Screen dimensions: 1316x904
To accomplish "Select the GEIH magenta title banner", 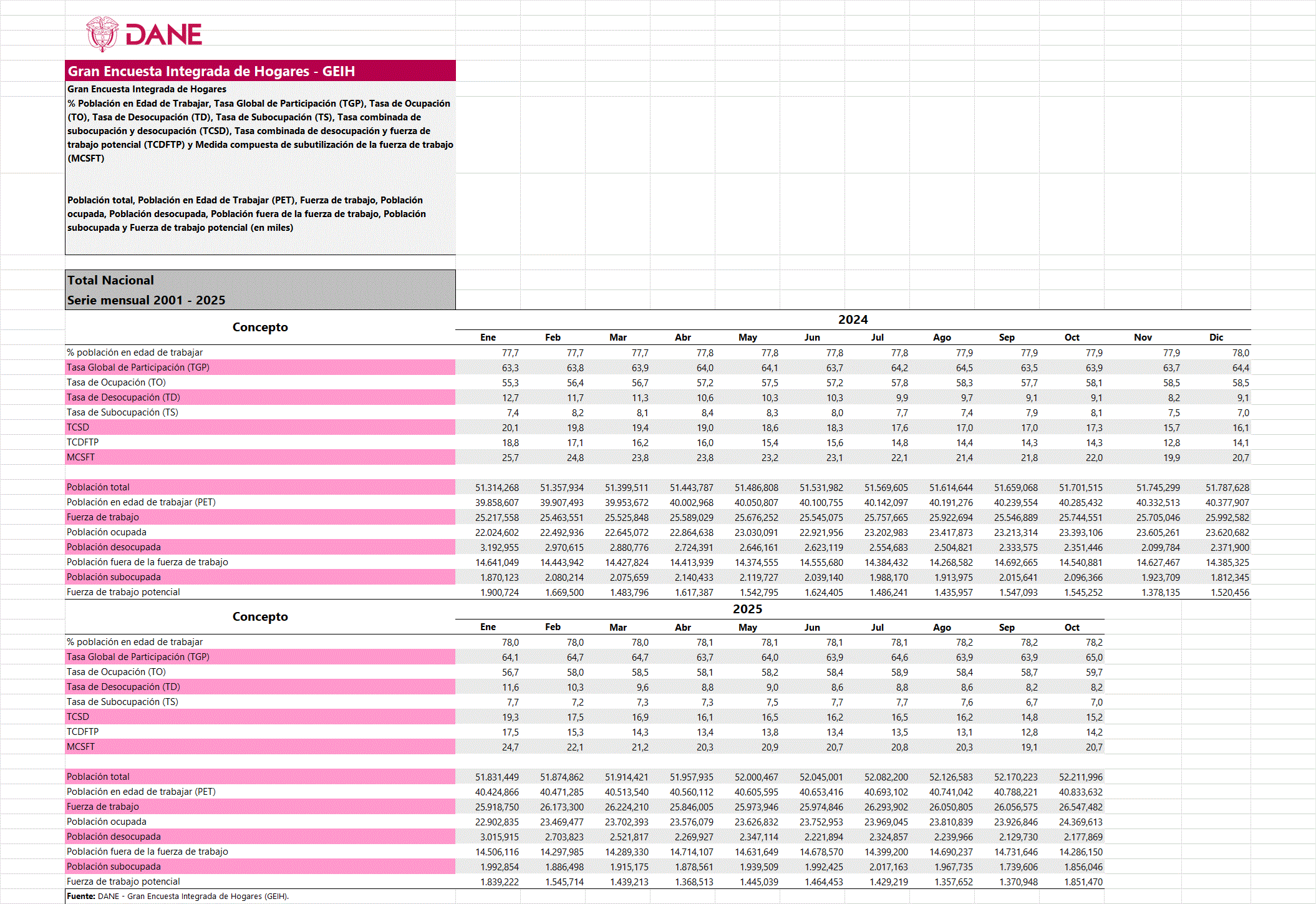I will (260, 71).
